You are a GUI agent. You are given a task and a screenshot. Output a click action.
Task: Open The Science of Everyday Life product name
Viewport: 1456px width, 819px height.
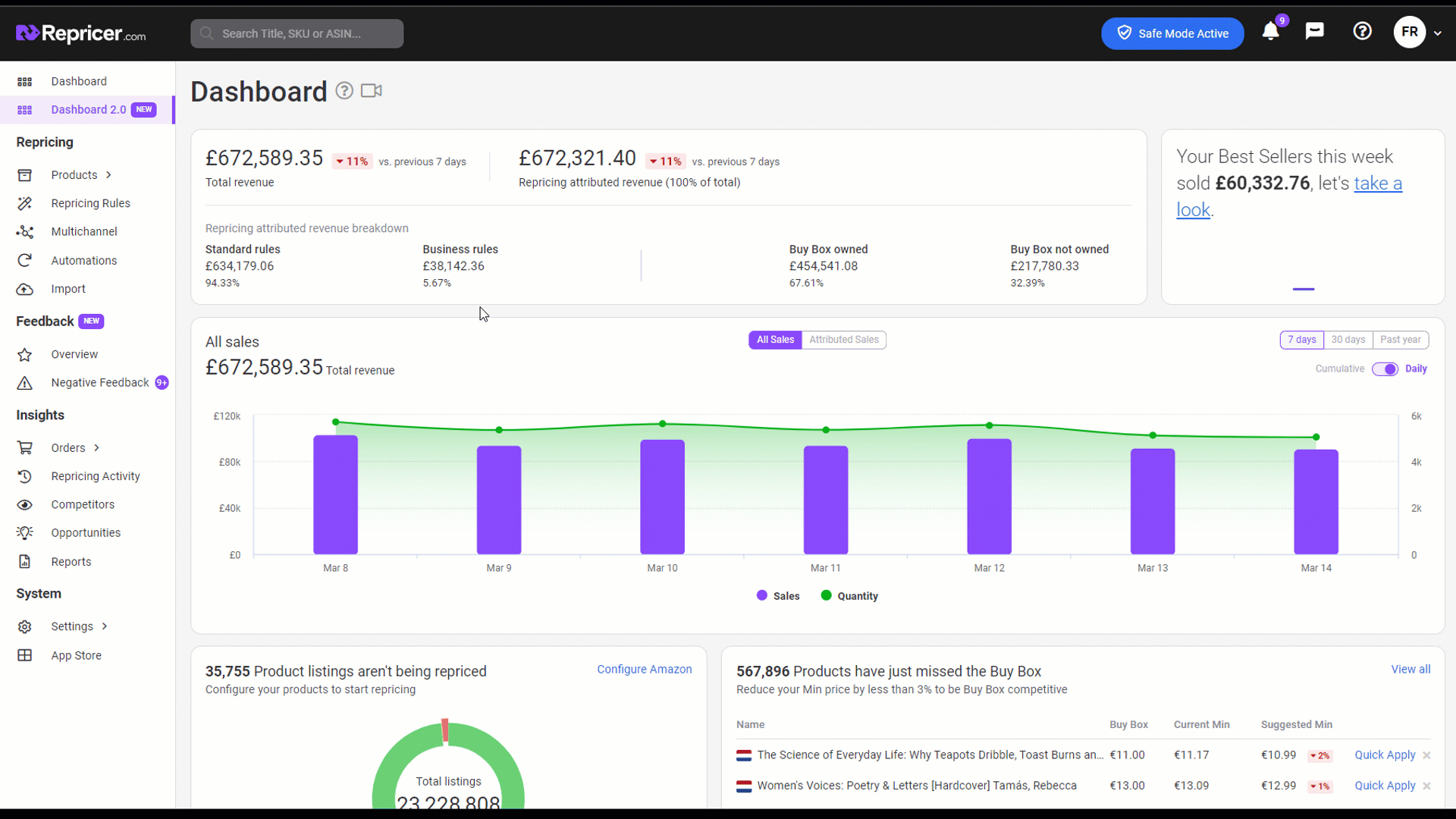[x=930, y=755]
